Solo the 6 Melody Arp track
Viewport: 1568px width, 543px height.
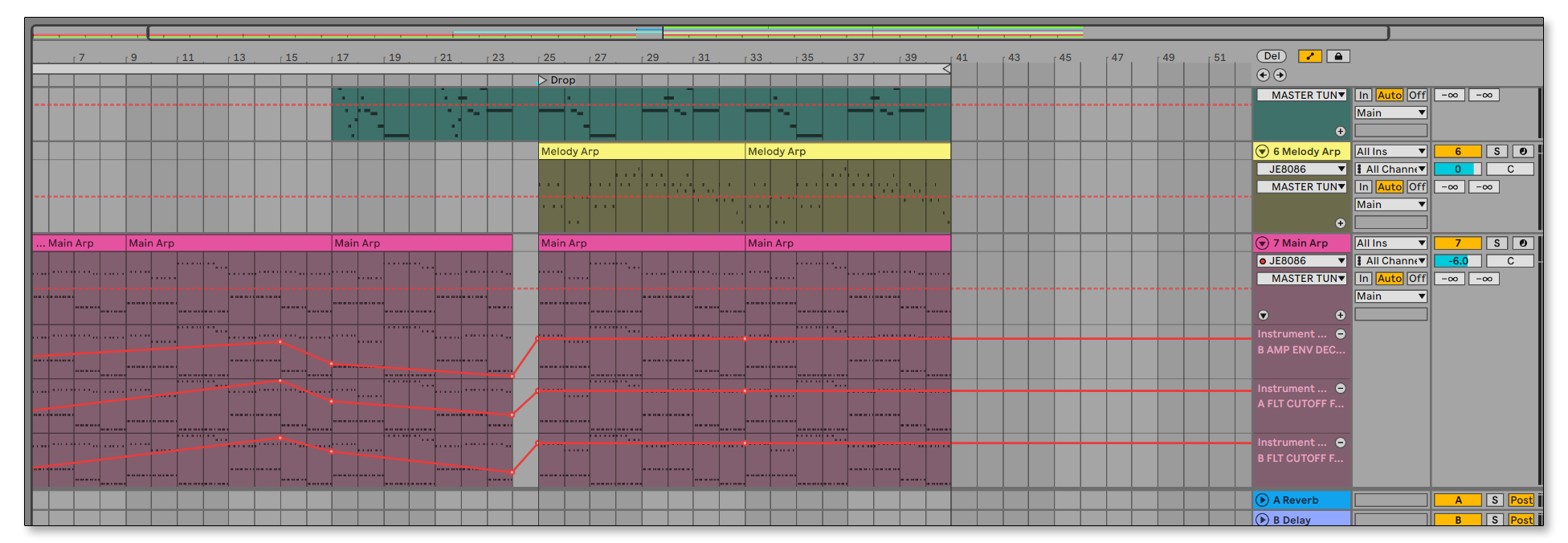click(1497, 152)
